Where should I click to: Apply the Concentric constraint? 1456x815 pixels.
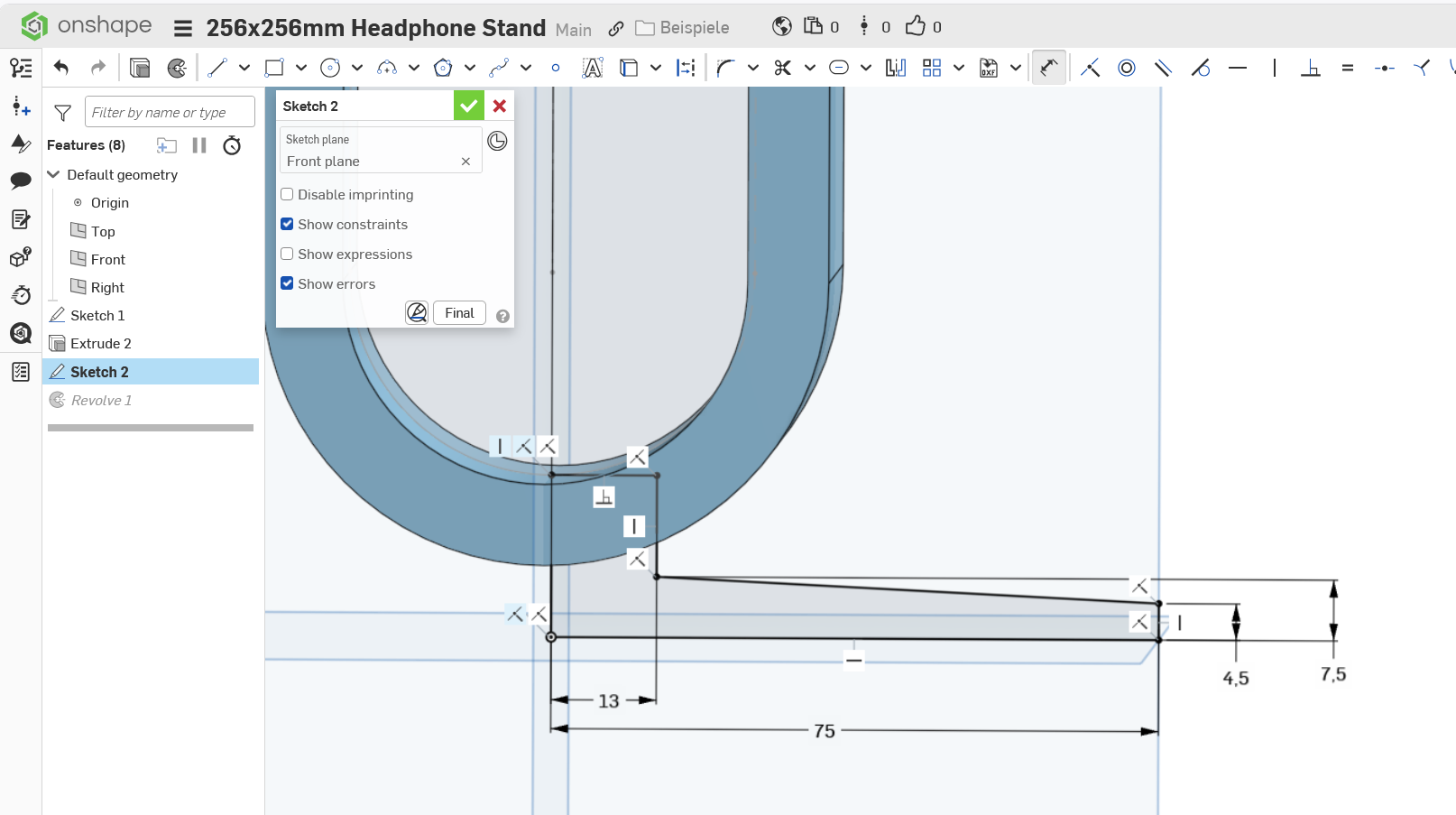(x=1127, y=68)
